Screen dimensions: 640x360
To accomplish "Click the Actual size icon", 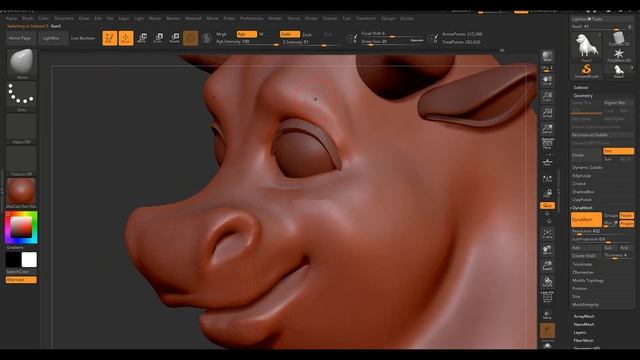I will coord(547,113).
